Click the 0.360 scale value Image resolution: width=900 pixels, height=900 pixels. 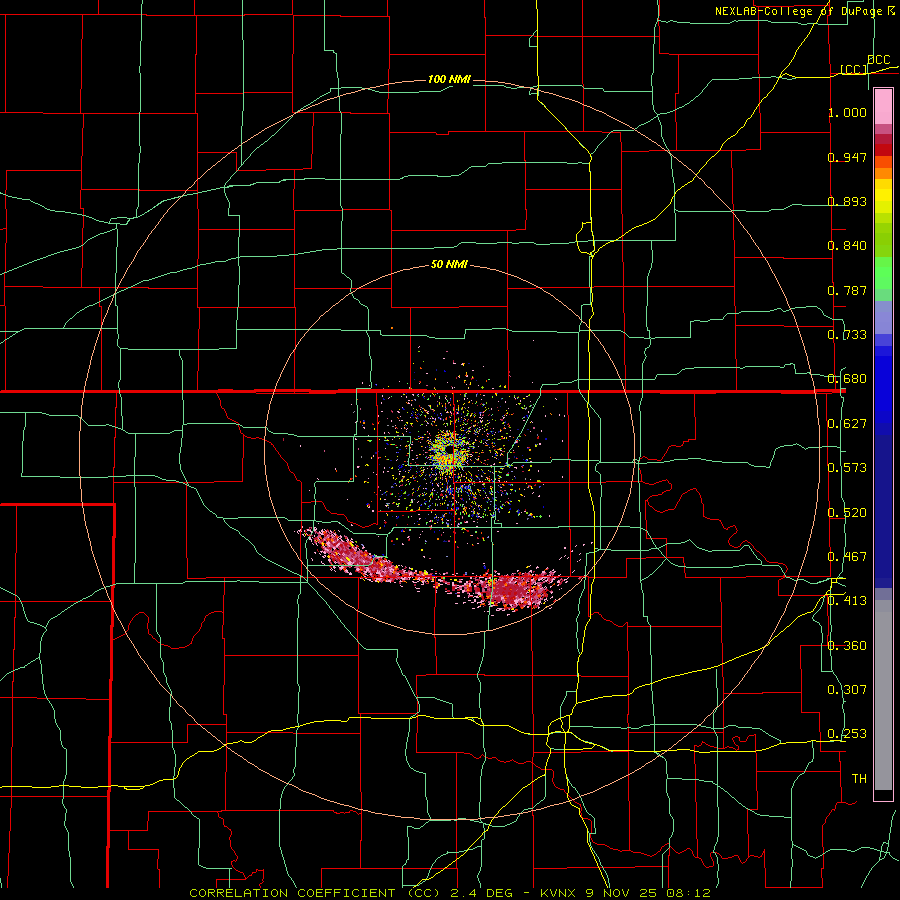tap(847, 646)
